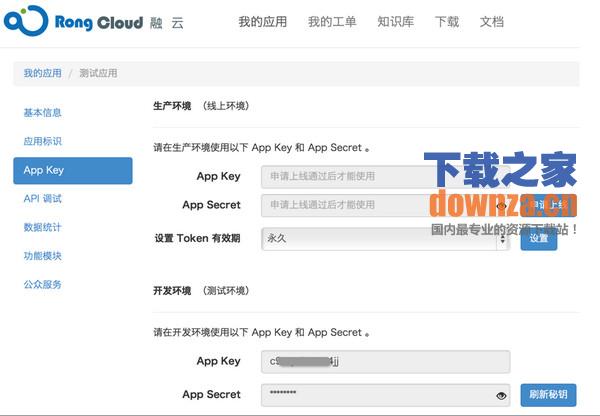
Task: Click the 刷新秘钥 button
Action: (548, 395)
